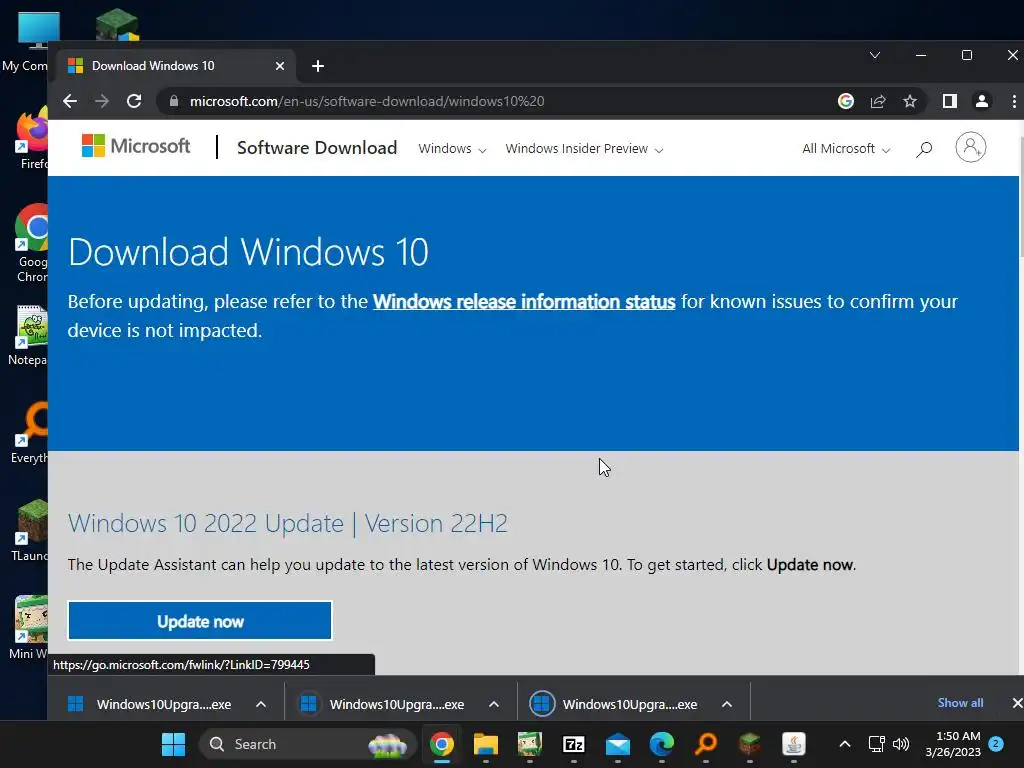Open Microsoft Edge from taskbar
Image resolution: width=1024 pixels, height=768 pixels.
tap(662, 744)
